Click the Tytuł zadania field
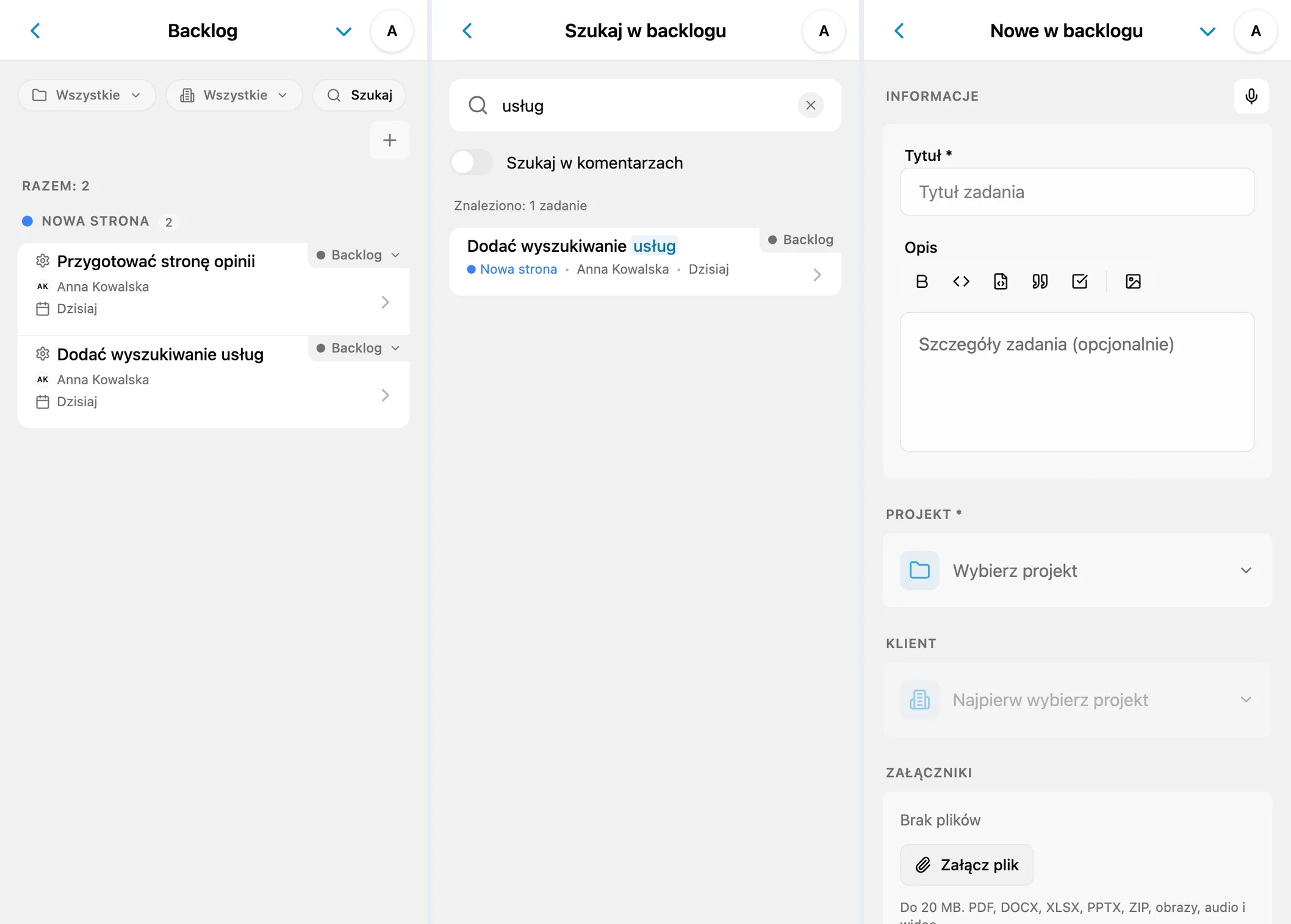Viewport: 1291px width, 924px height. [x=1077, y=192]
